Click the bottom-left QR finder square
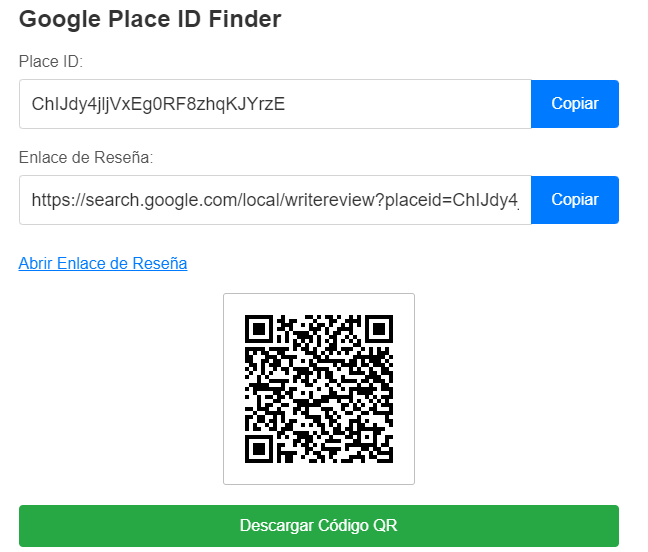Screen dimensions: 648x552 point(259,448)
